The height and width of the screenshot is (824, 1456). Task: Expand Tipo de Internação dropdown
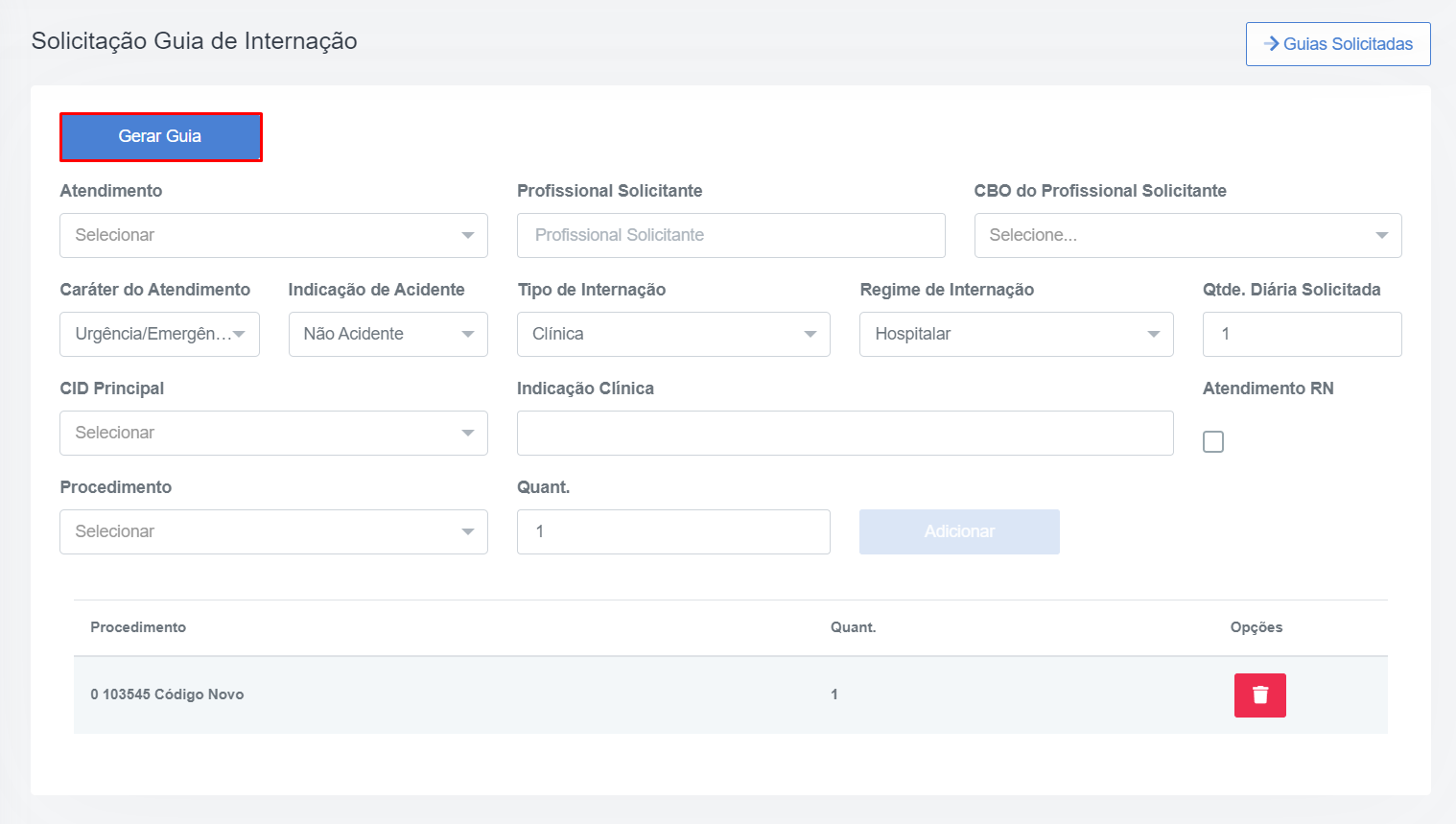click(x=673, y=334)
